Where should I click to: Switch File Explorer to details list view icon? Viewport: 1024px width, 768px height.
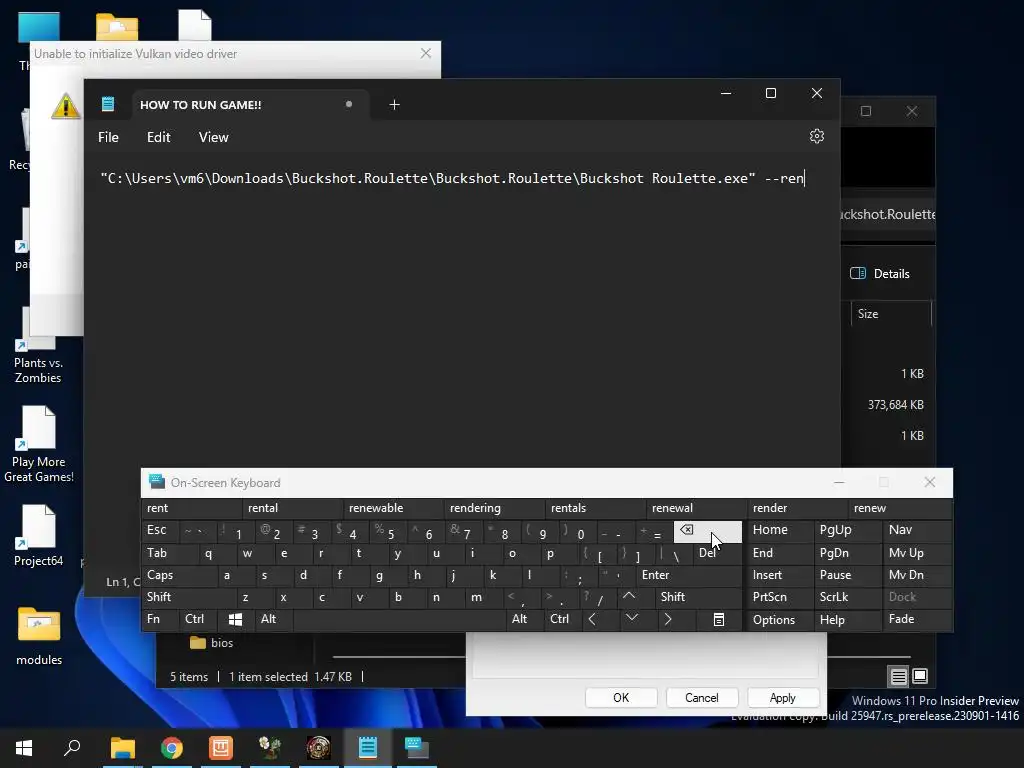point(899,677)
